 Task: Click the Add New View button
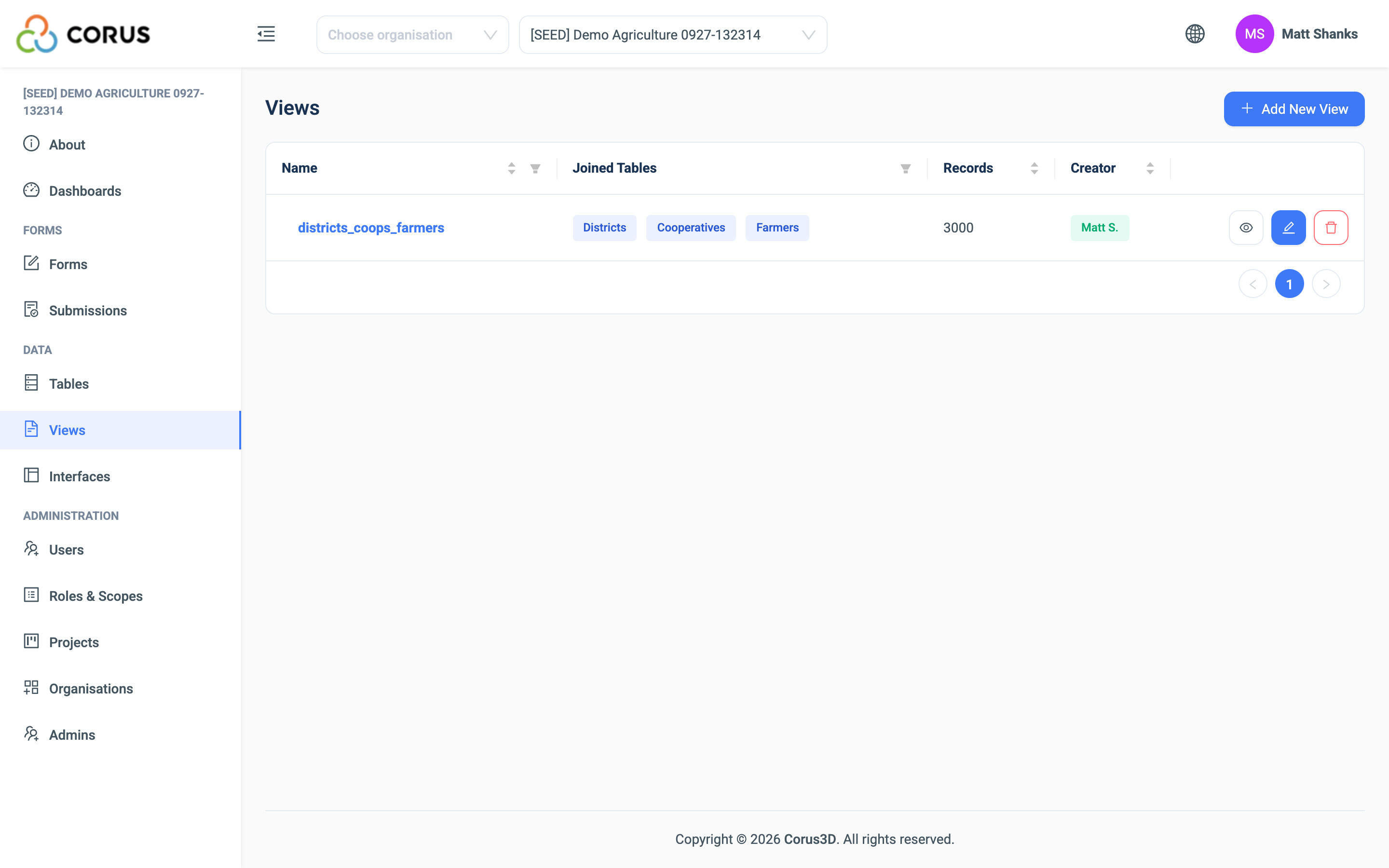tap(1294, 109)
